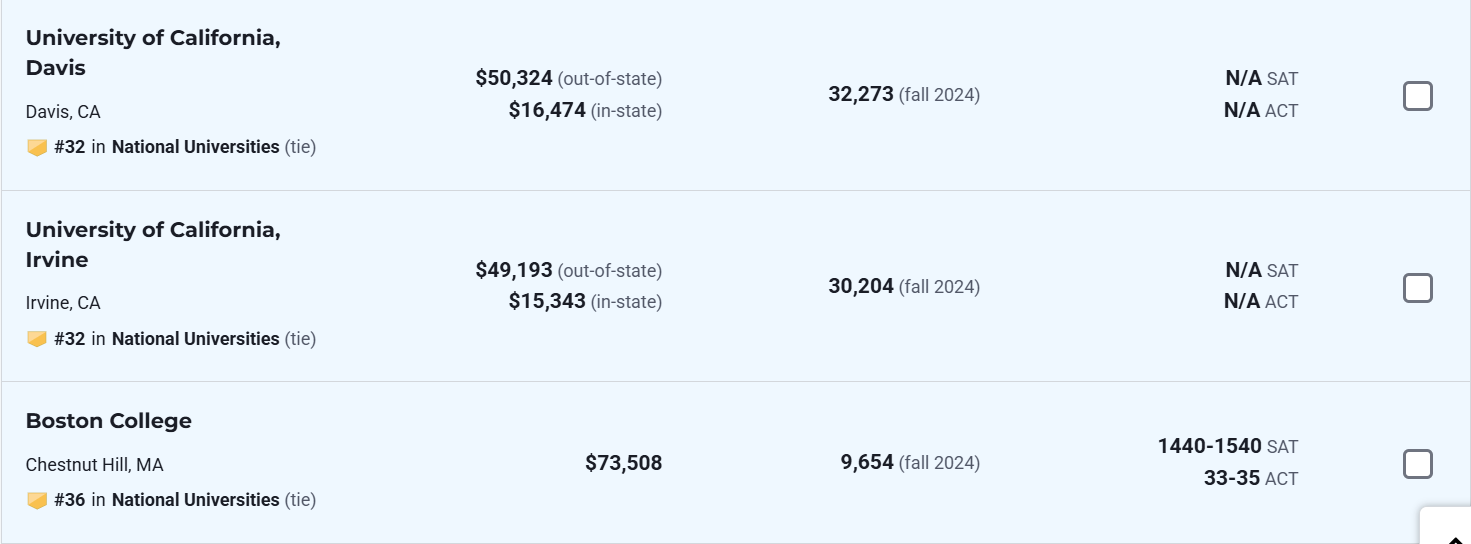The image size is (1471, 544).
Task: Click Boston College's 33-35 ACT range
Action: coord(1231,478)
